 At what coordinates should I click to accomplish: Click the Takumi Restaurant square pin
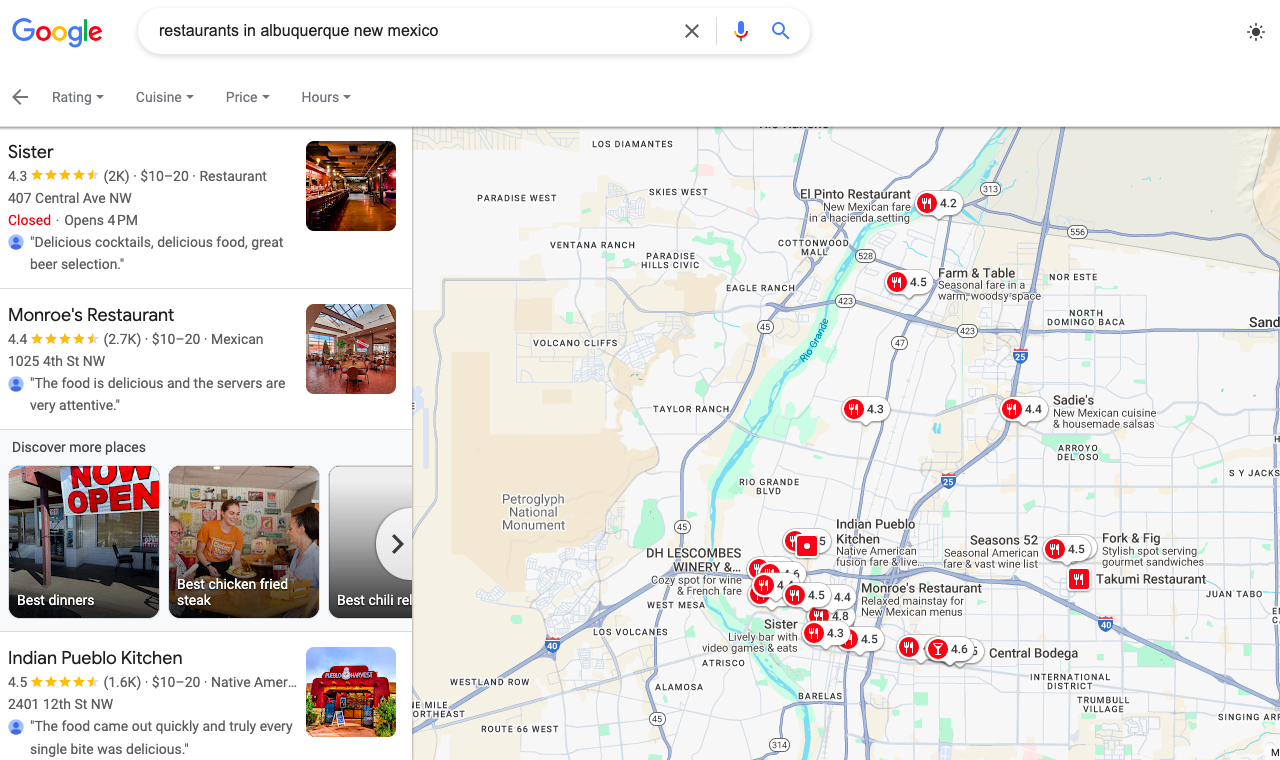point(1078,579)
